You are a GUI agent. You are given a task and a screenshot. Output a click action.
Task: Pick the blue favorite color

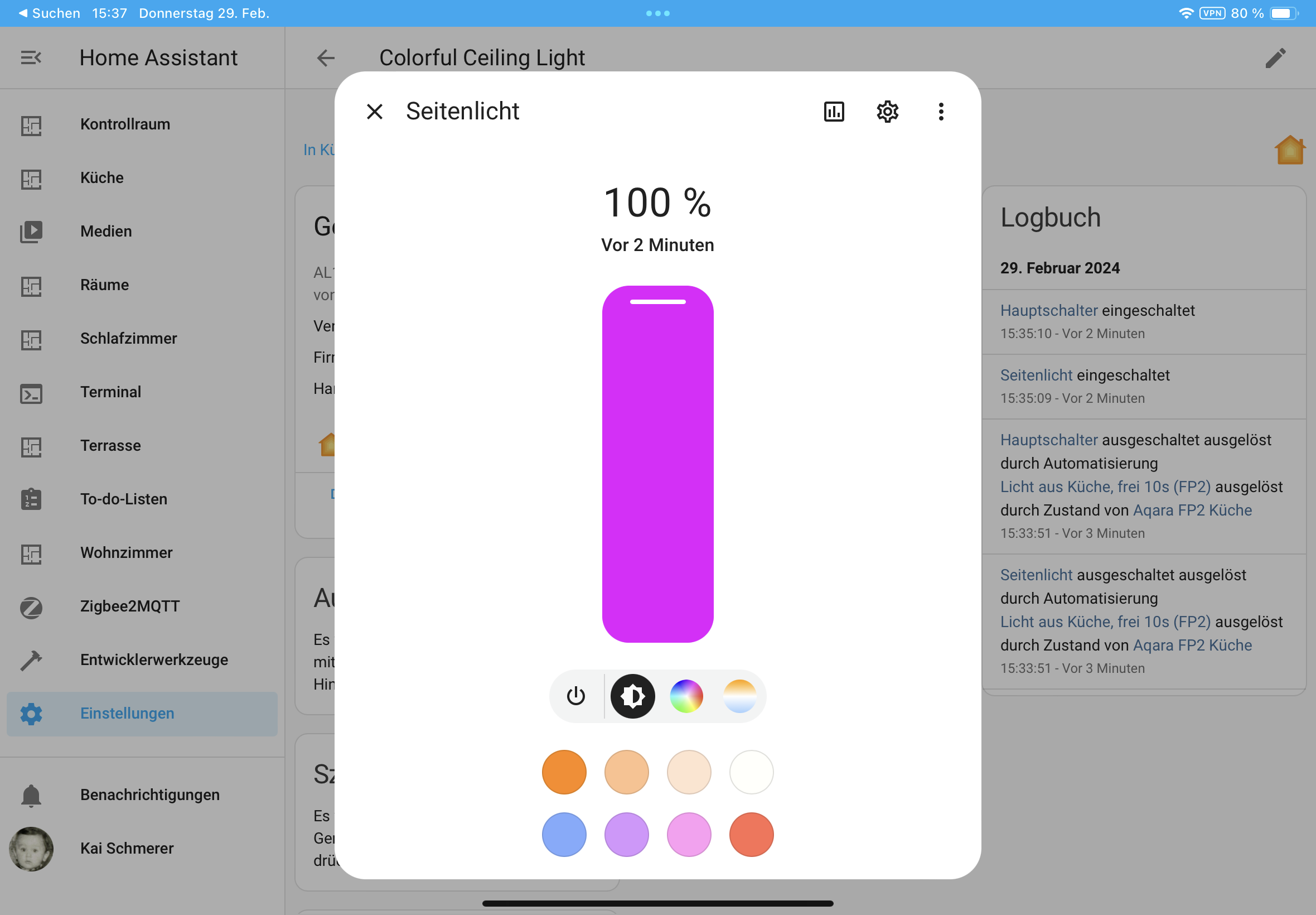tap(564, 834)
